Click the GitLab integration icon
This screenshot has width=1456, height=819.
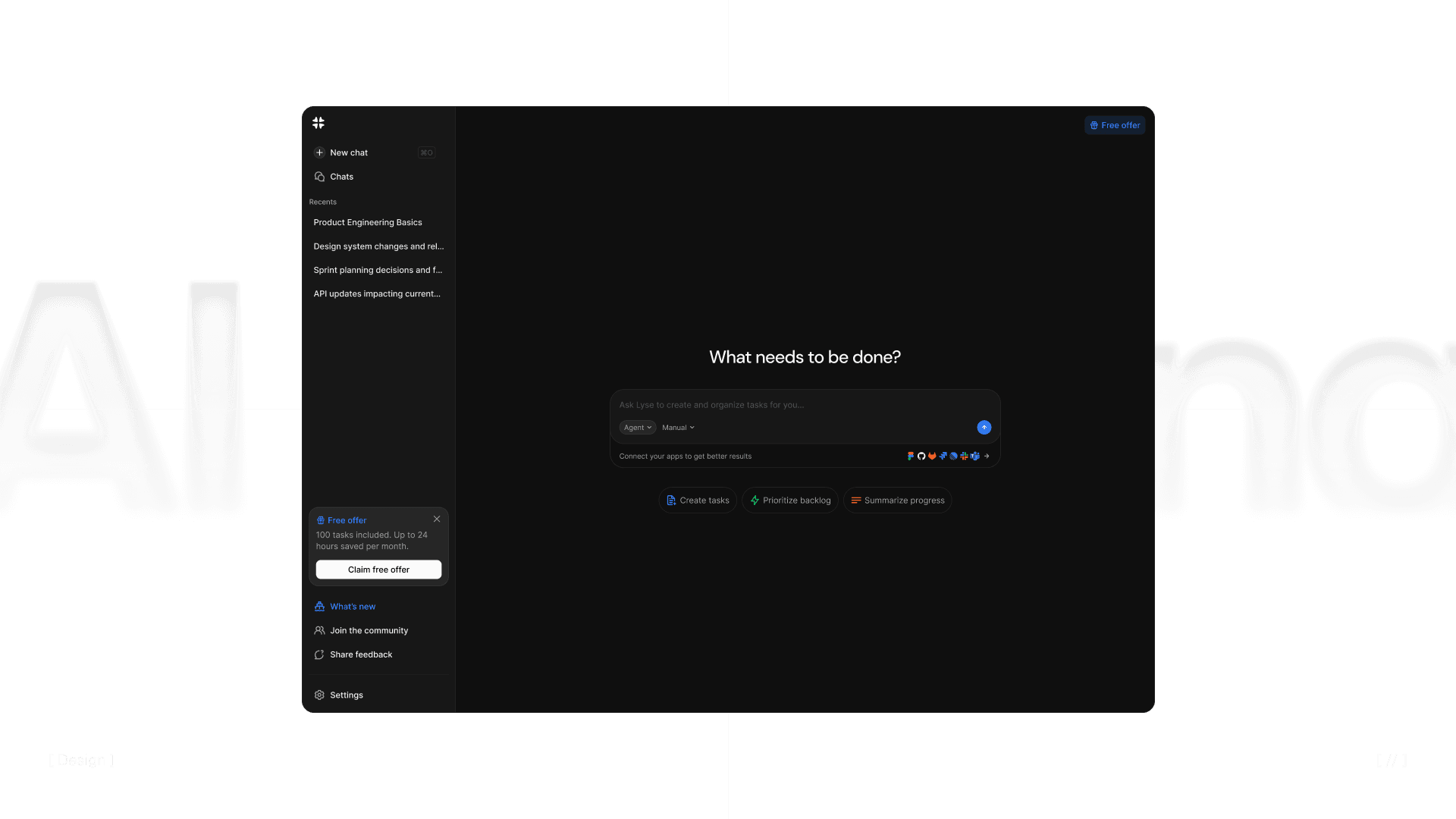[x=932, y=456]
